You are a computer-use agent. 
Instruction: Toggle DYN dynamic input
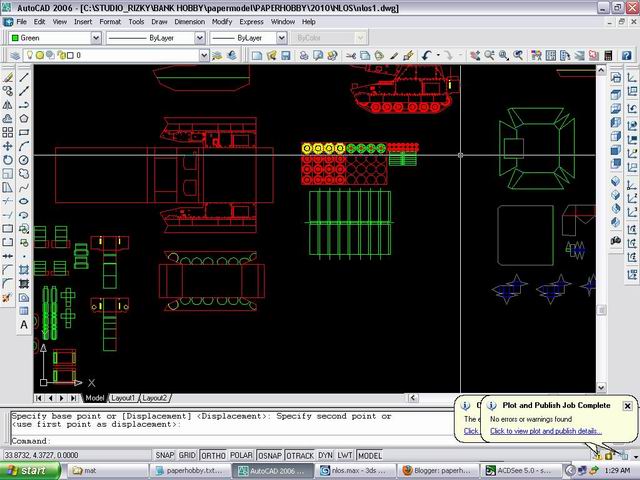(x=325, y=455)
